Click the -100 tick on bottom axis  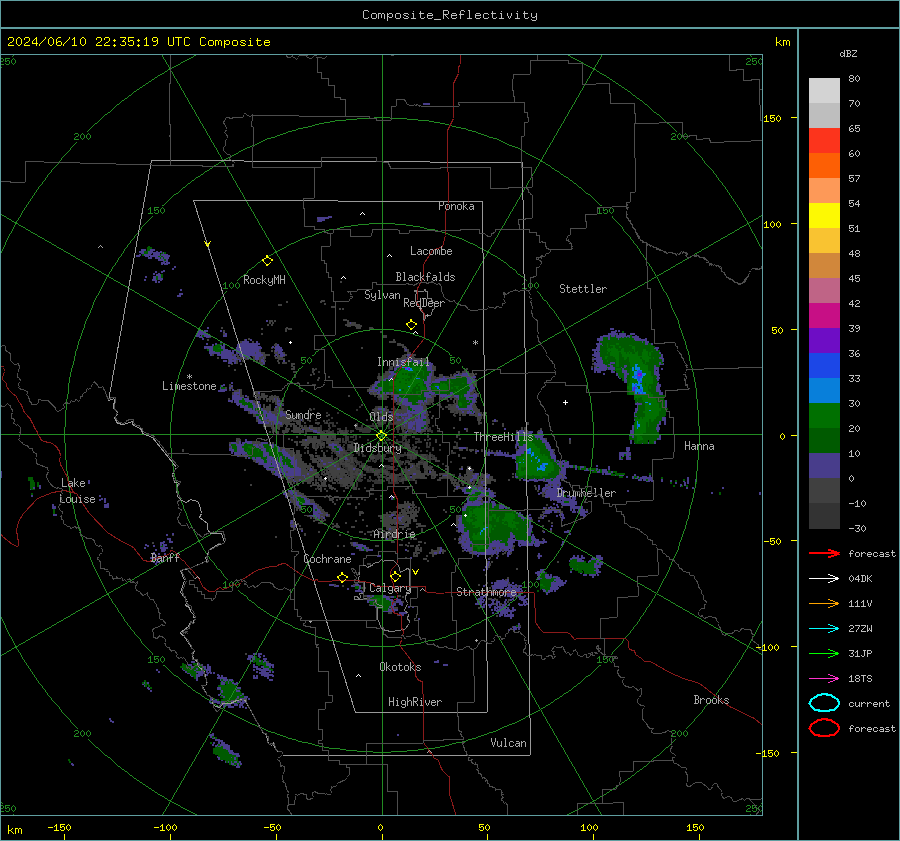click(x=165, y=827)
